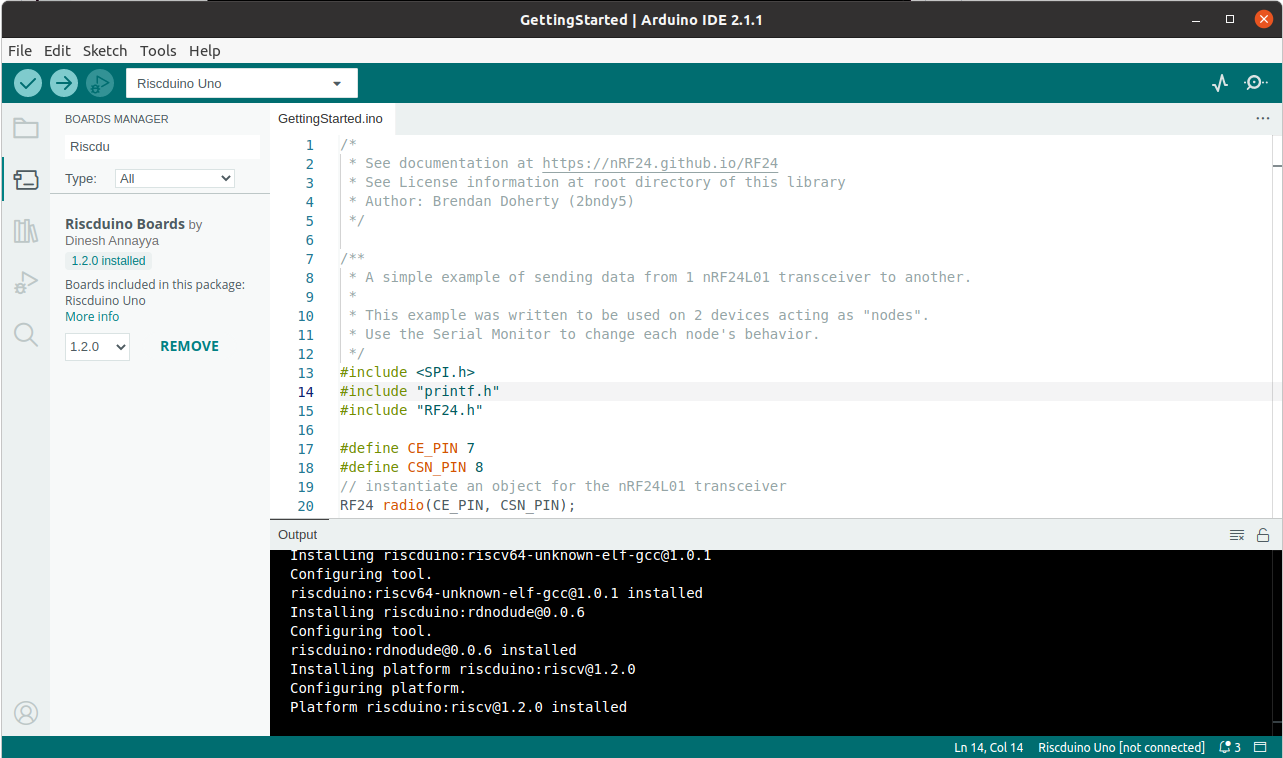Viewport: 1283px width, 758px height.
Task: Follow the More info link
Action: coord(92,316)
